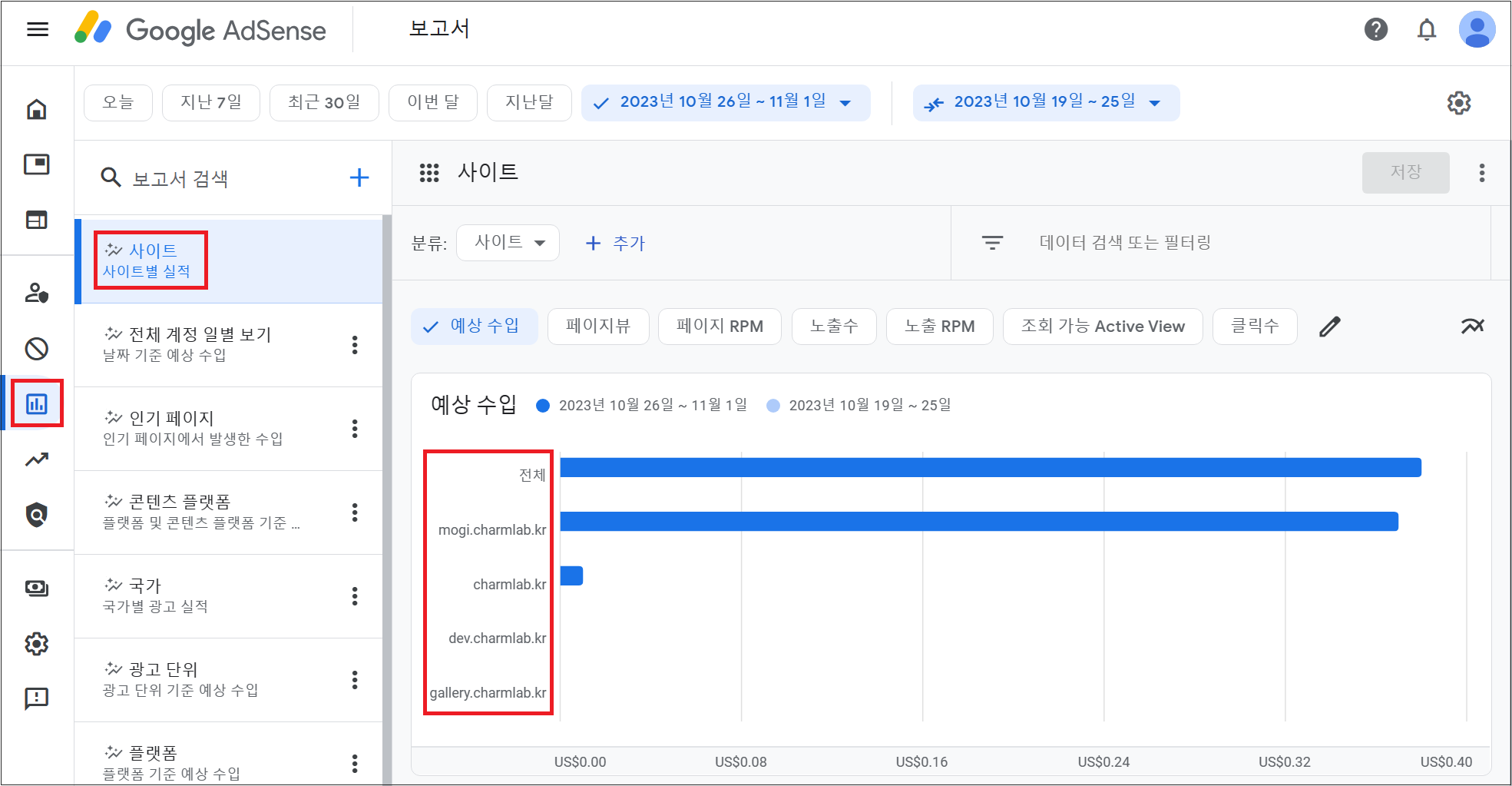Go to Home in the sidebar

[37, 109]
